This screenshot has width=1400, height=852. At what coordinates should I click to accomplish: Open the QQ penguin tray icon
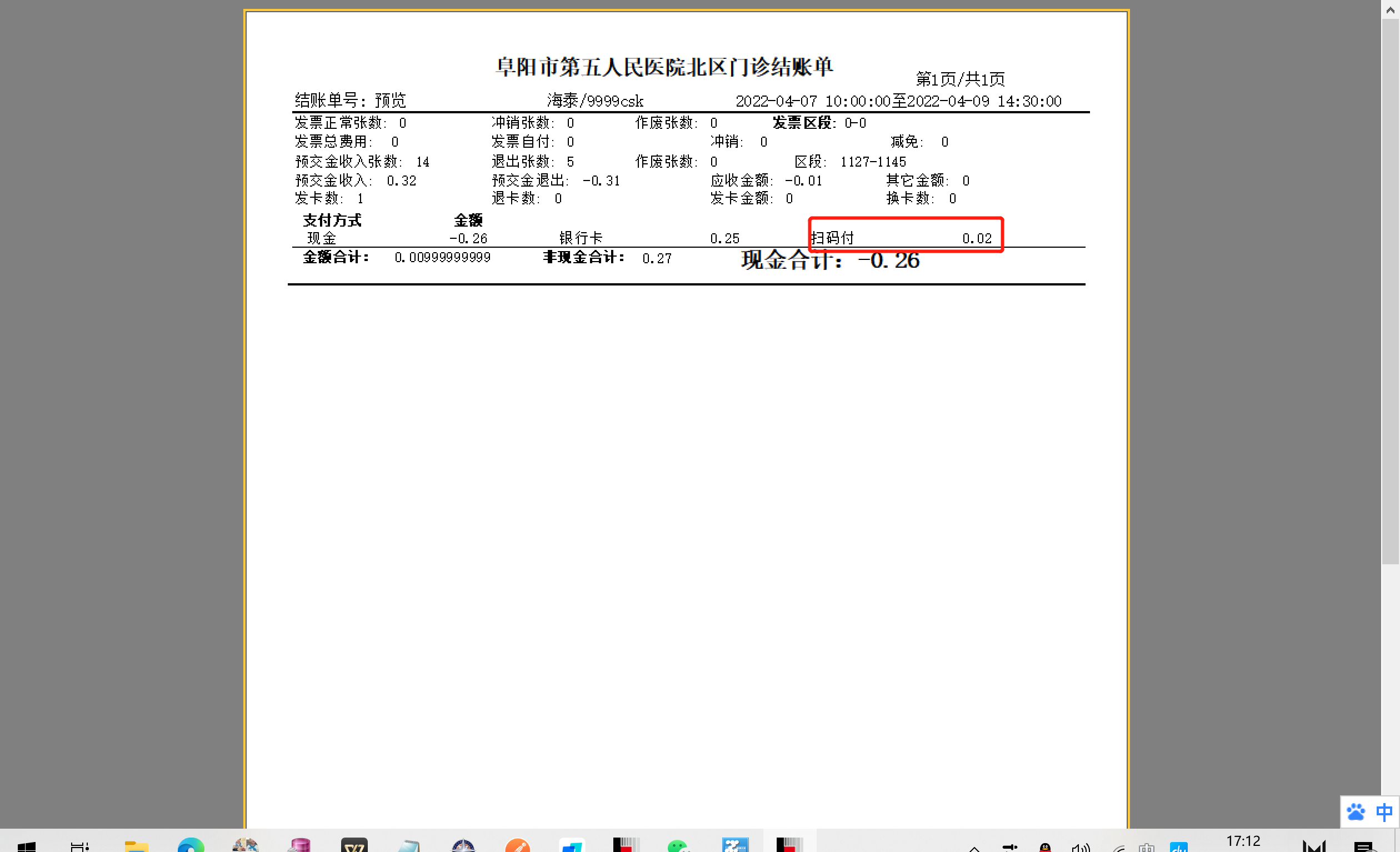coord(1045,848)
